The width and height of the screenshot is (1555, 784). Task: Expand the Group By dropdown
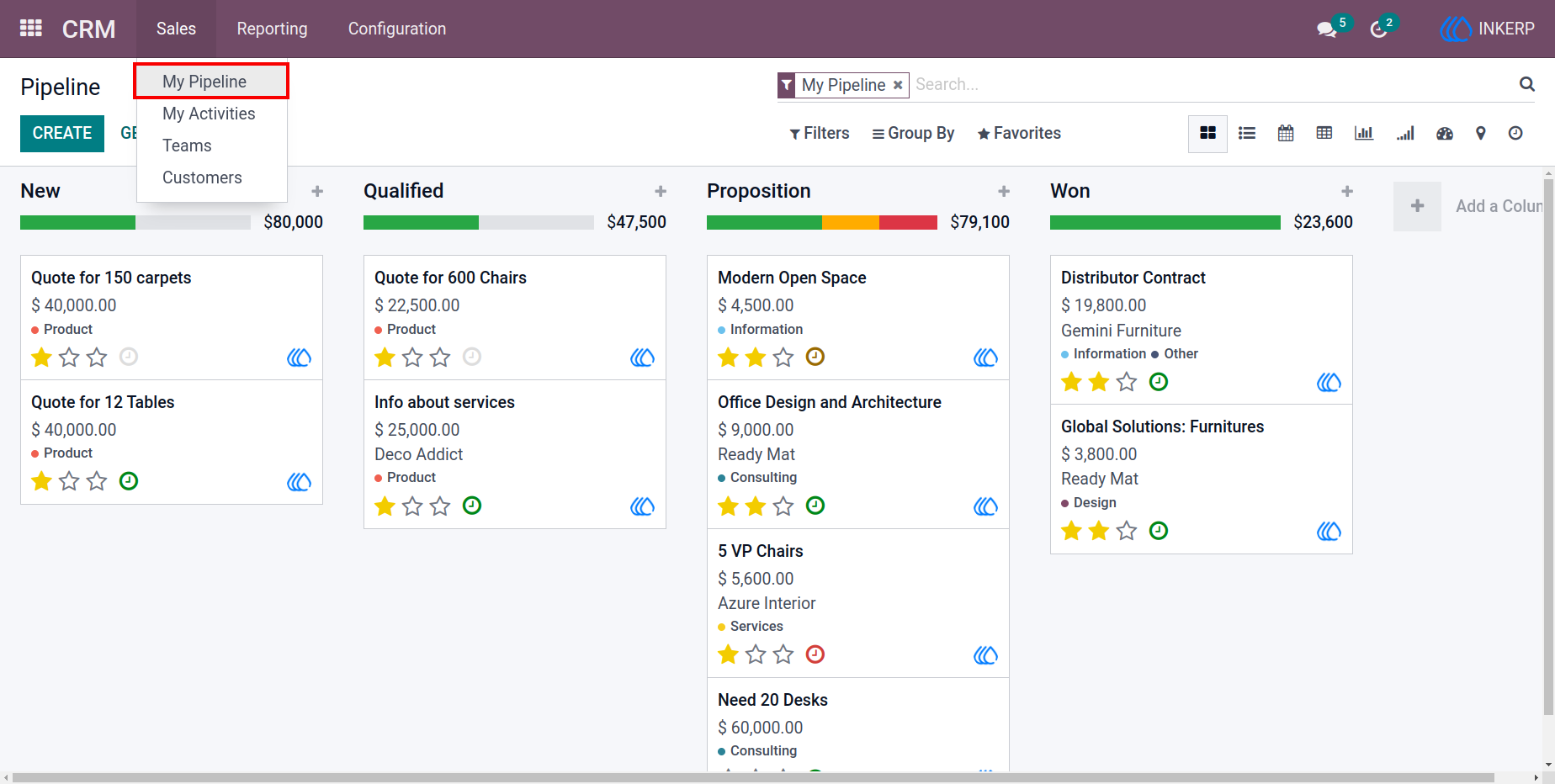(913, 133)
